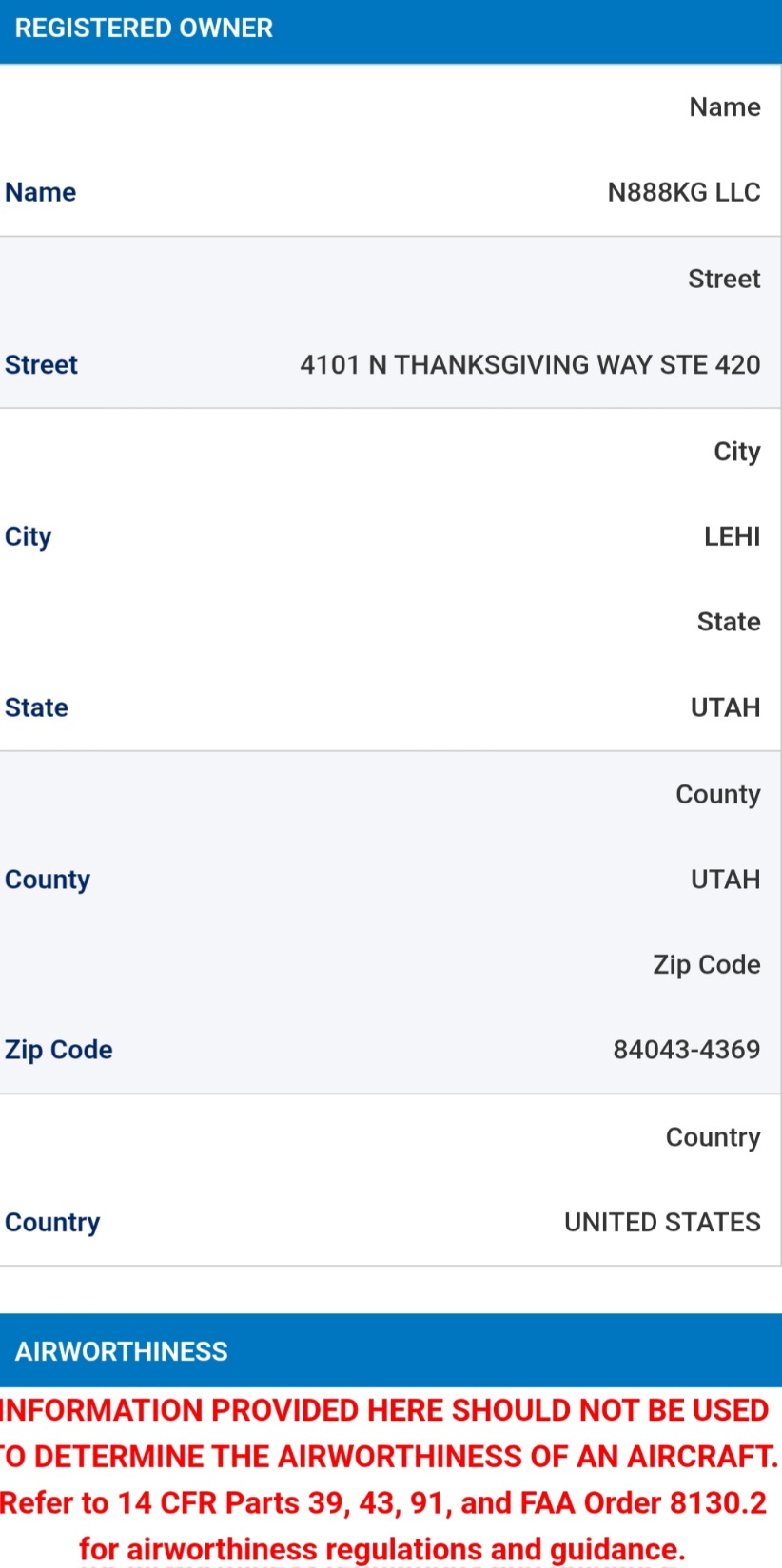Click the bold Name label on left
Screen dimensions: 782x1568
point(41,192)
